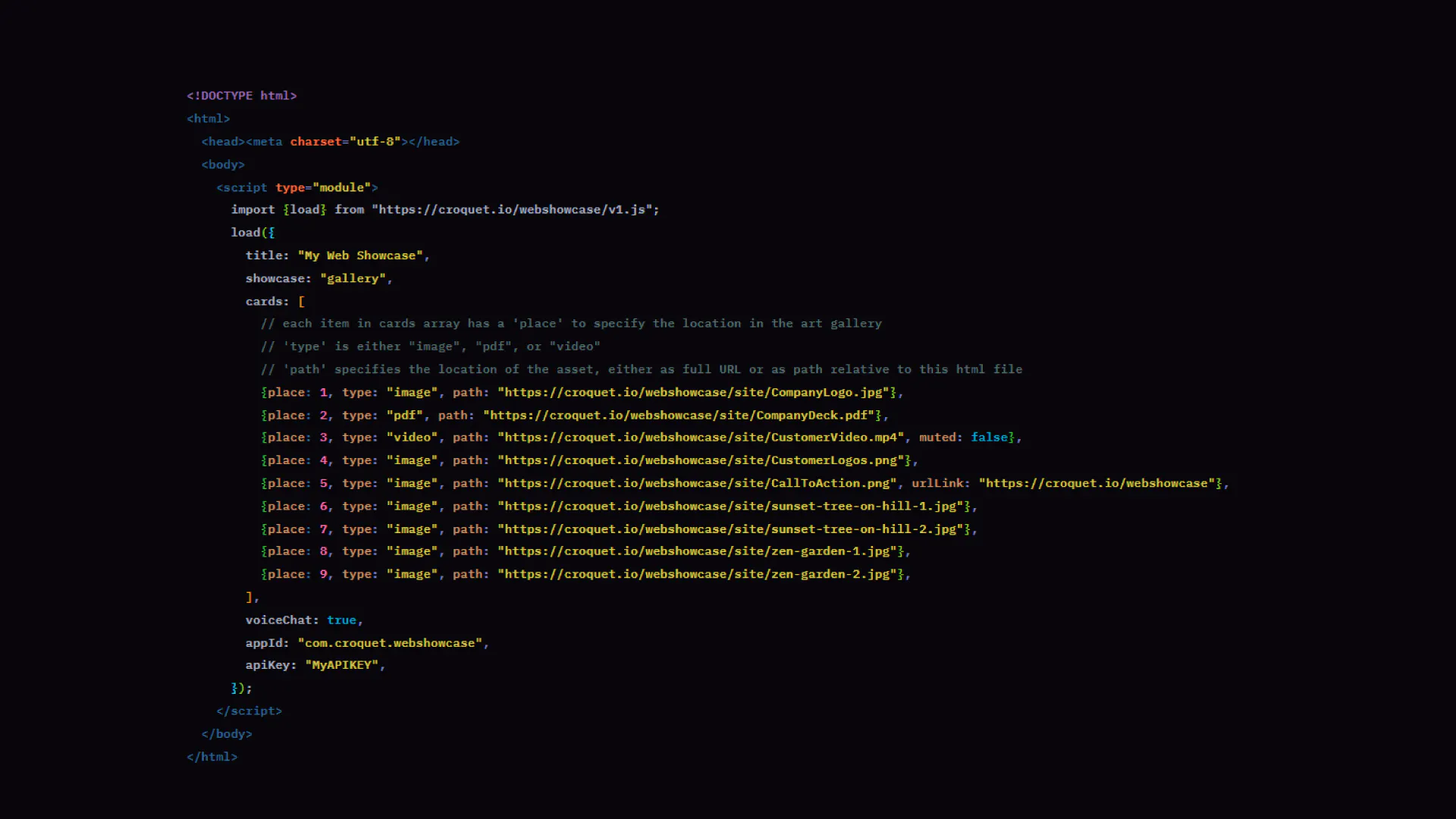1456x819 pixels.
Task: Select the urlLink "https://croquet.io/webshowcase" value
Action: coord(1097,483)
